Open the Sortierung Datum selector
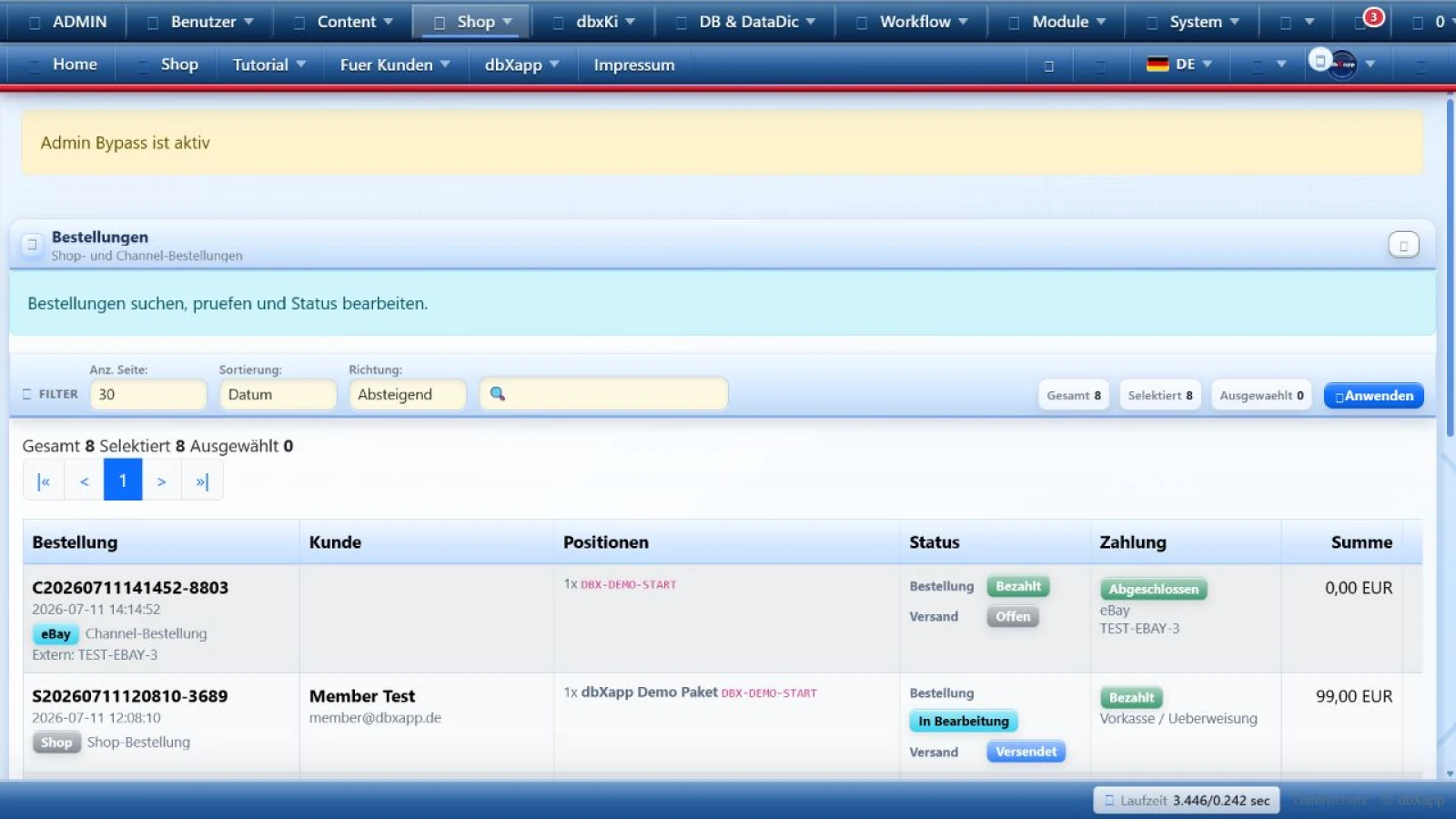 278,394
